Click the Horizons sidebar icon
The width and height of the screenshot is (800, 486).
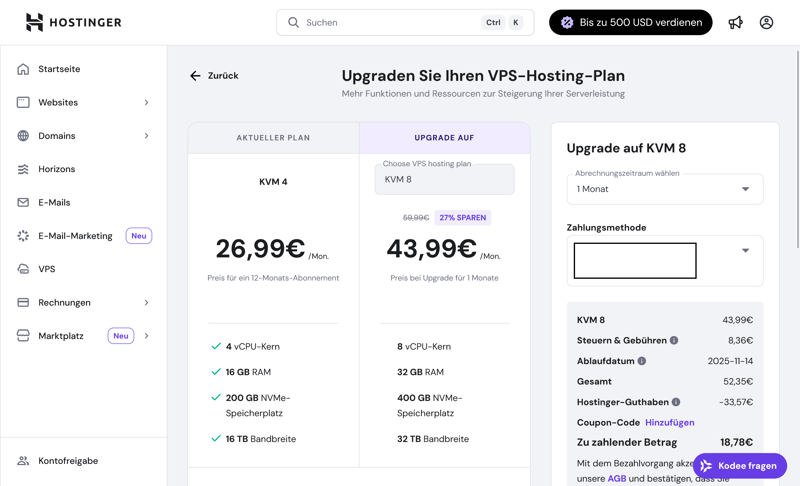[x=23, y=169]
